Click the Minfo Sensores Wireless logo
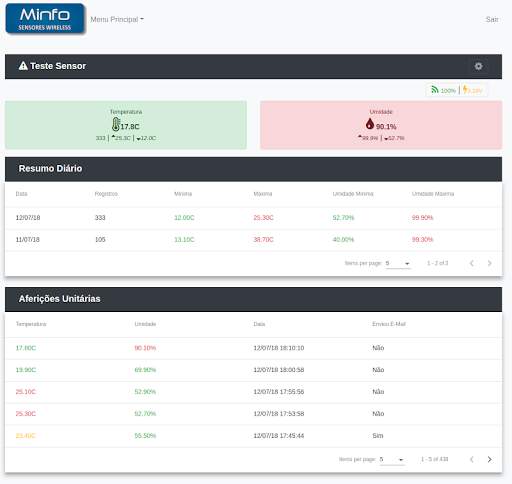Screen dimensions: 512x484 pos(45,19)
